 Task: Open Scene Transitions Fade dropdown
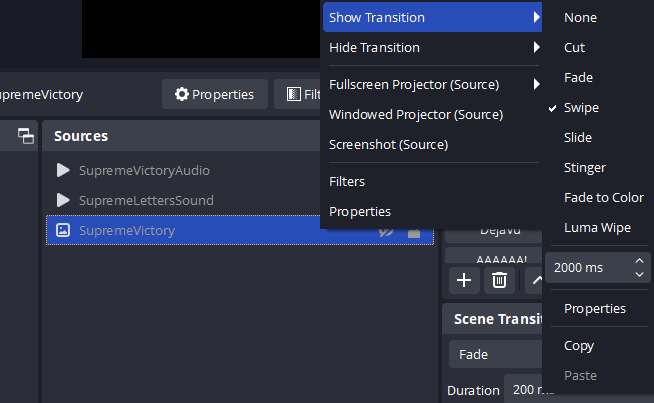point(496,354)
